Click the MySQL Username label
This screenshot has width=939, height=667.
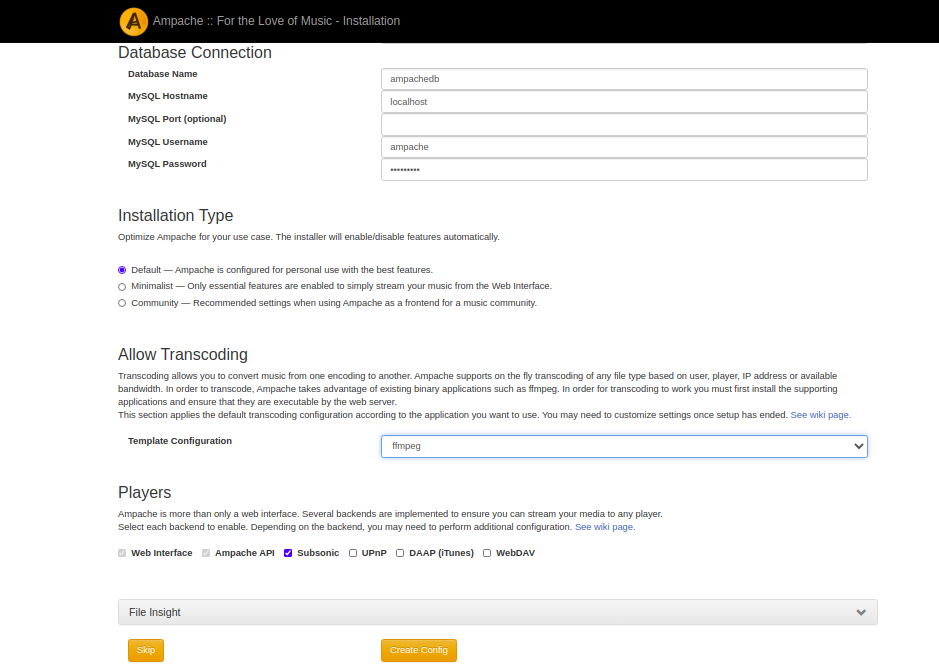coord(168,142)
